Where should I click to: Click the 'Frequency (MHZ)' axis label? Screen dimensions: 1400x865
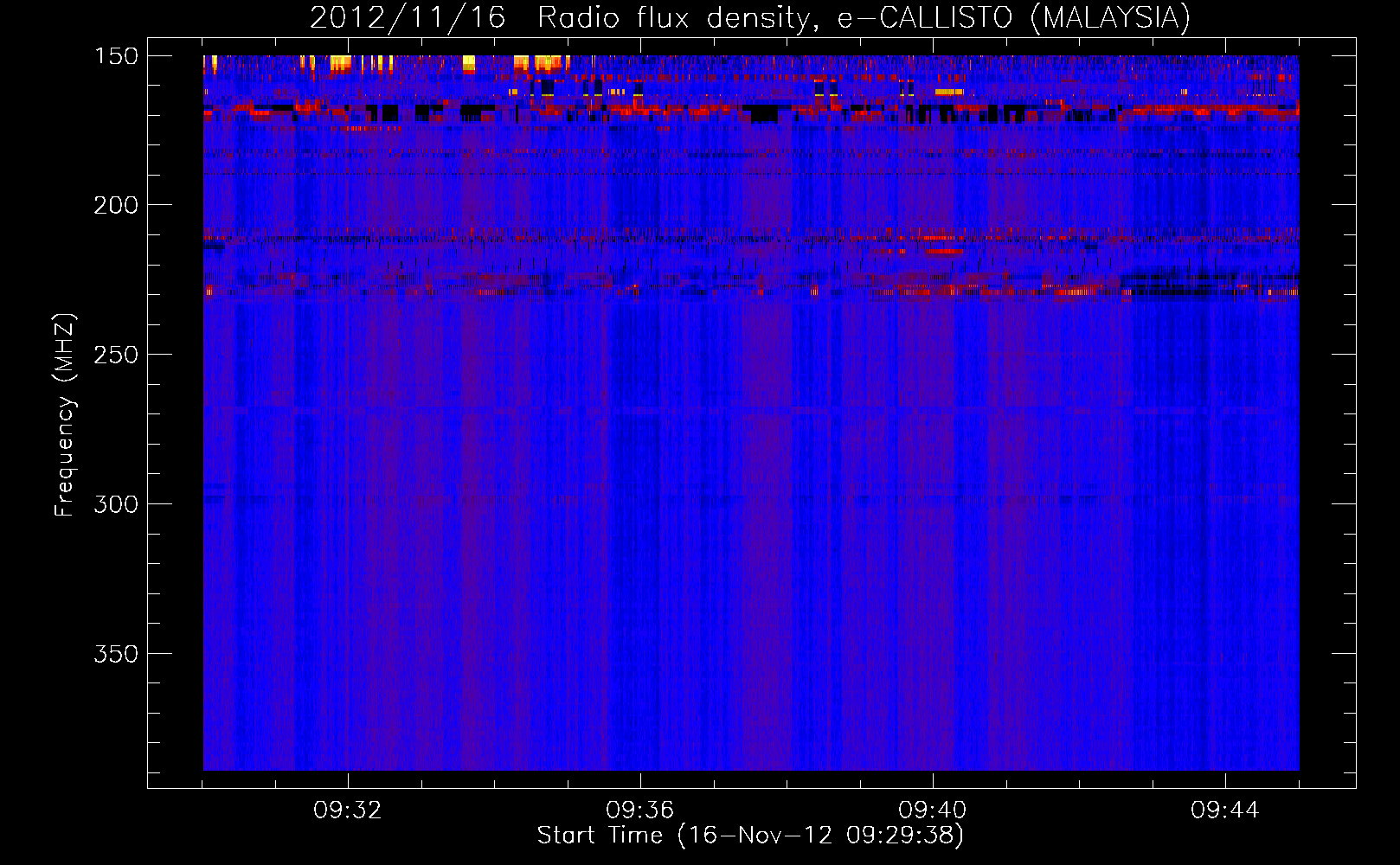65,415
